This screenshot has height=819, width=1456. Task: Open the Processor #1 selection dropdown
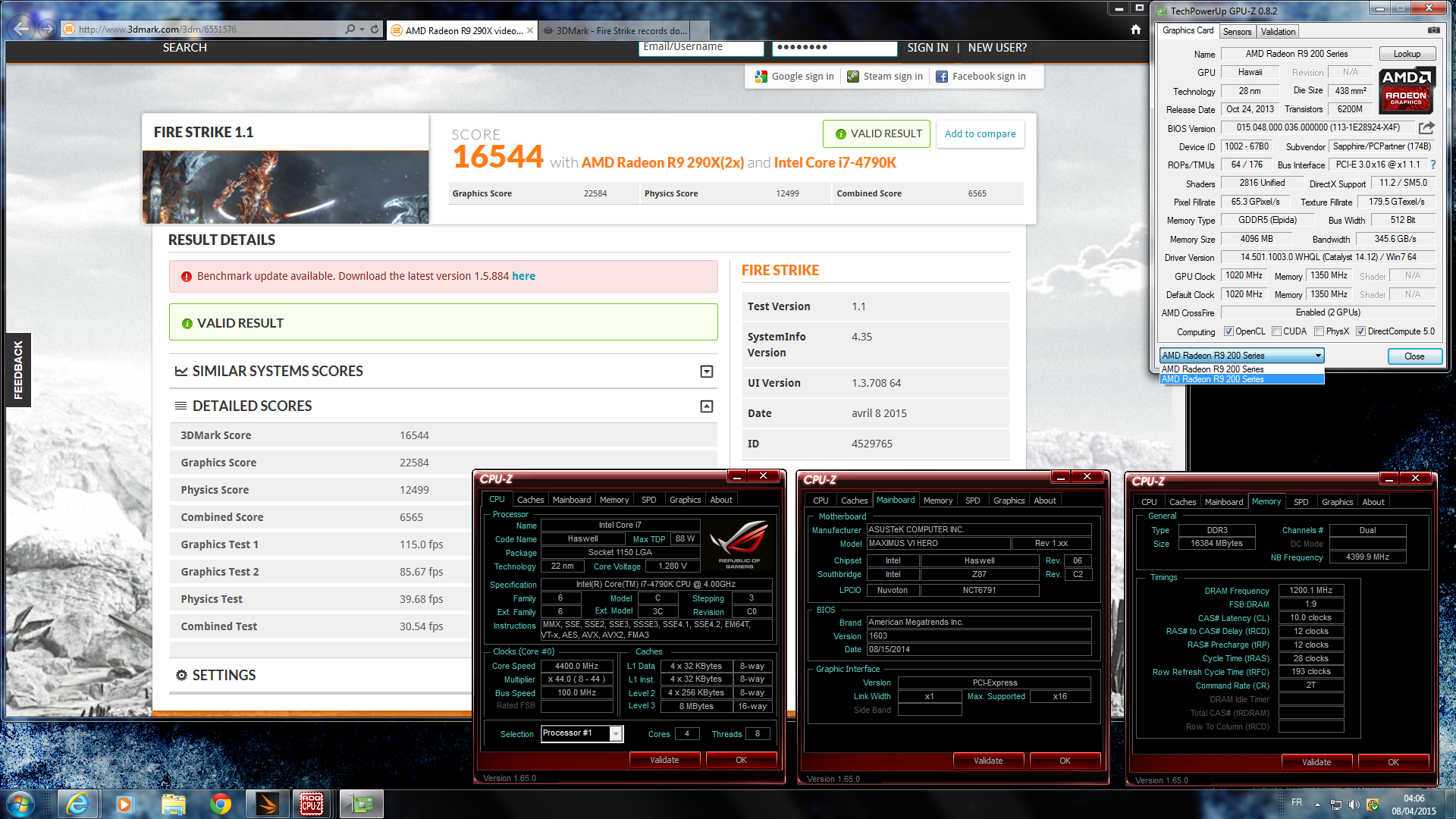click(582, 733)
